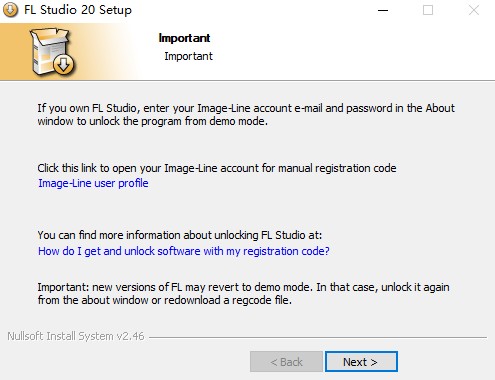Click the FL Studio setup title bar icon
Image resolution: width=495 pixels, height=380 pixels.
10,10
